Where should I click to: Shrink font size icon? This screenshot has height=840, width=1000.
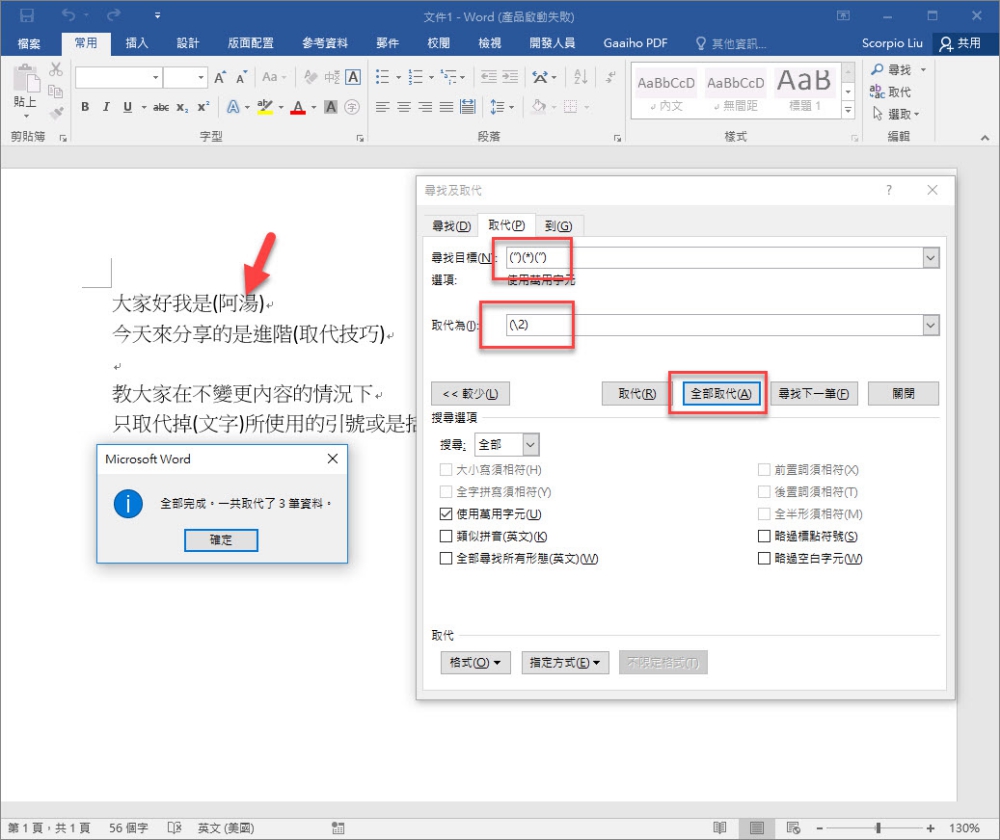point(242,78)
